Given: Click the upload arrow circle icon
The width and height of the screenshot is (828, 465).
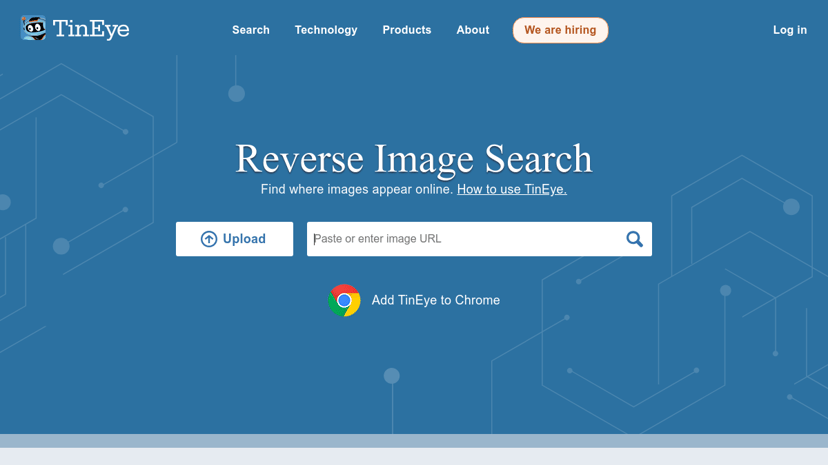Looking at the screenshot, I should click(209, 239).
